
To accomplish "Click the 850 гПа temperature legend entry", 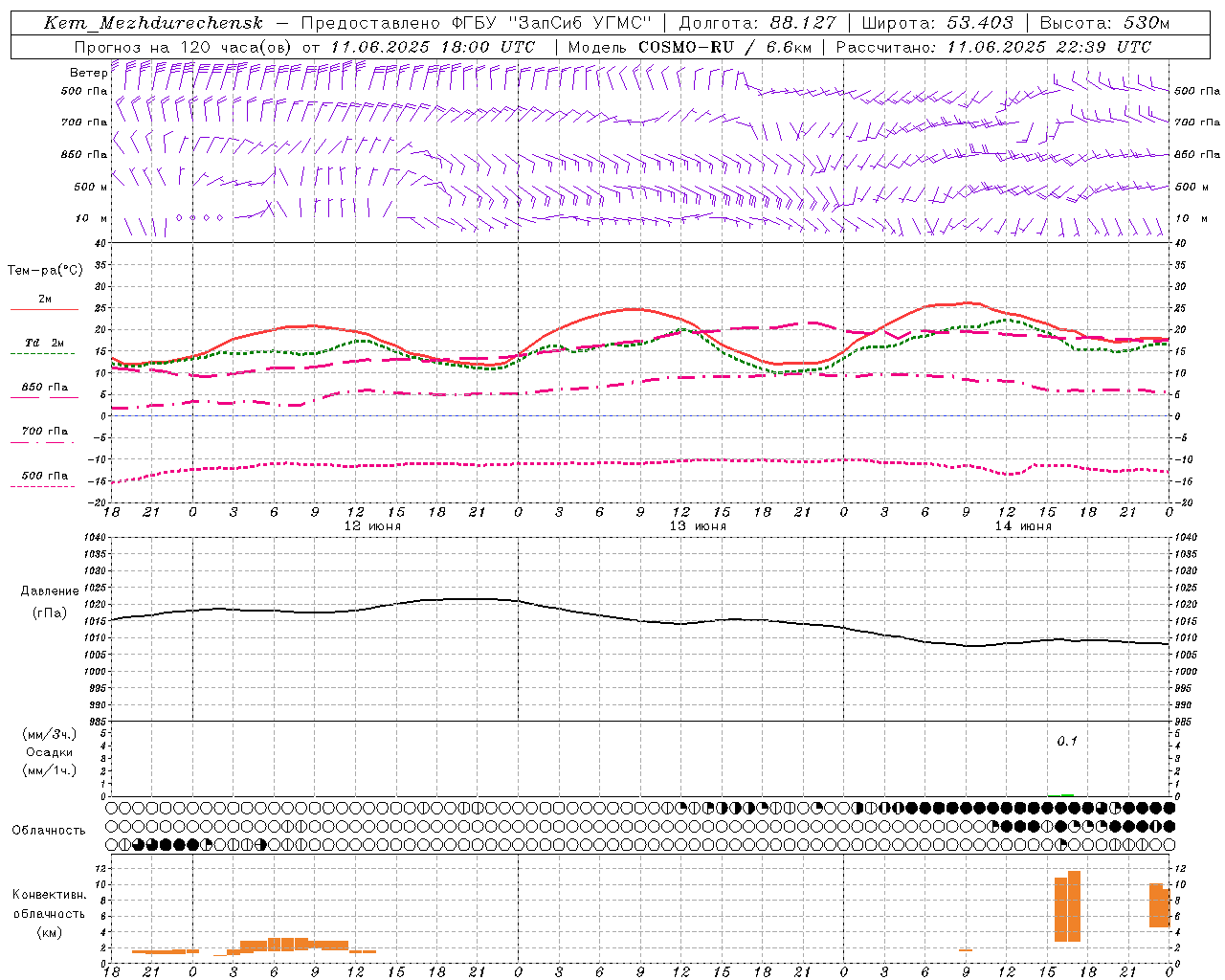I will pyautogui.click(x=45, y=388).
